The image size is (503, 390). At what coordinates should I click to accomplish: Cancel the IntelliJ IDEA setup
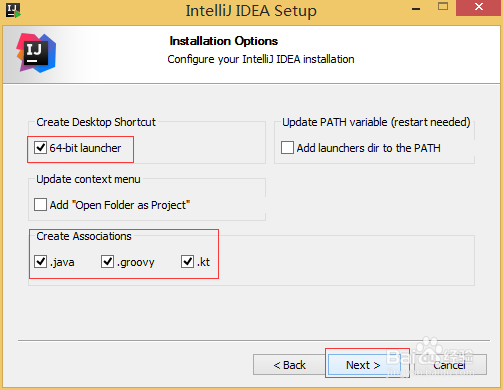(x=450, y=365)
